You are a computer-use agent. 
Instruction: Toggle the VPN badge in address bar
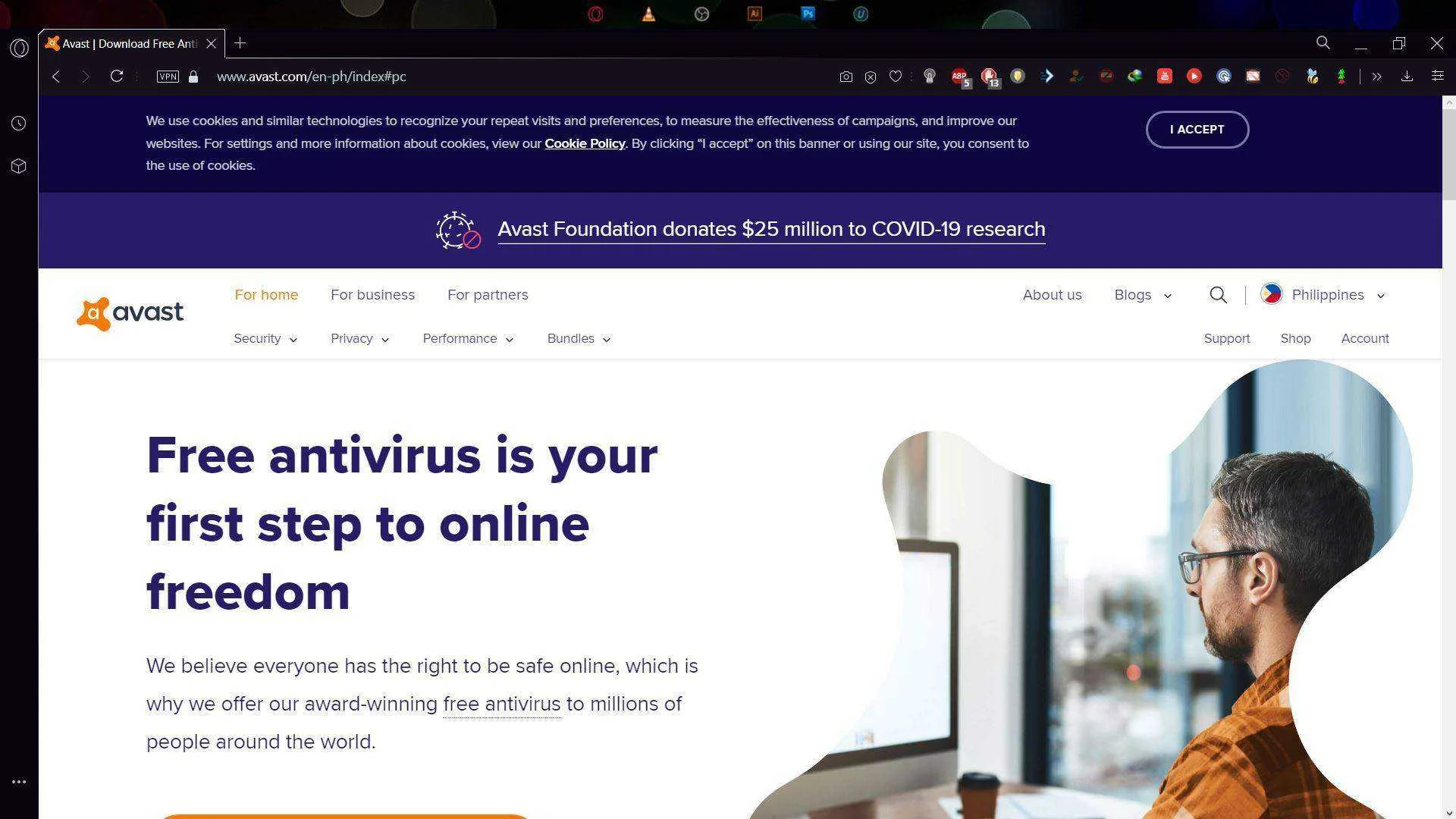[168, 77]
